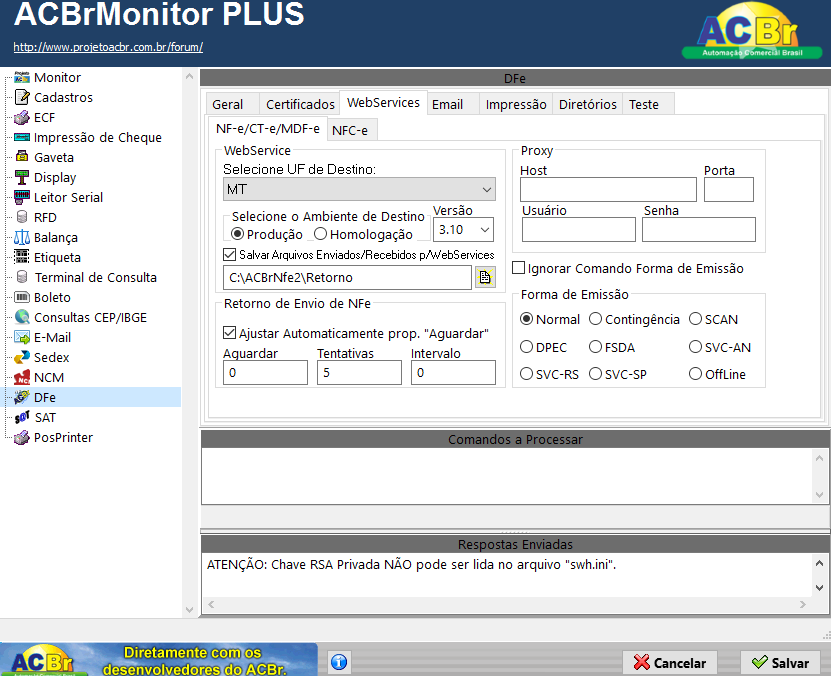Open the Cadastros icon in tree

[22, 97]
